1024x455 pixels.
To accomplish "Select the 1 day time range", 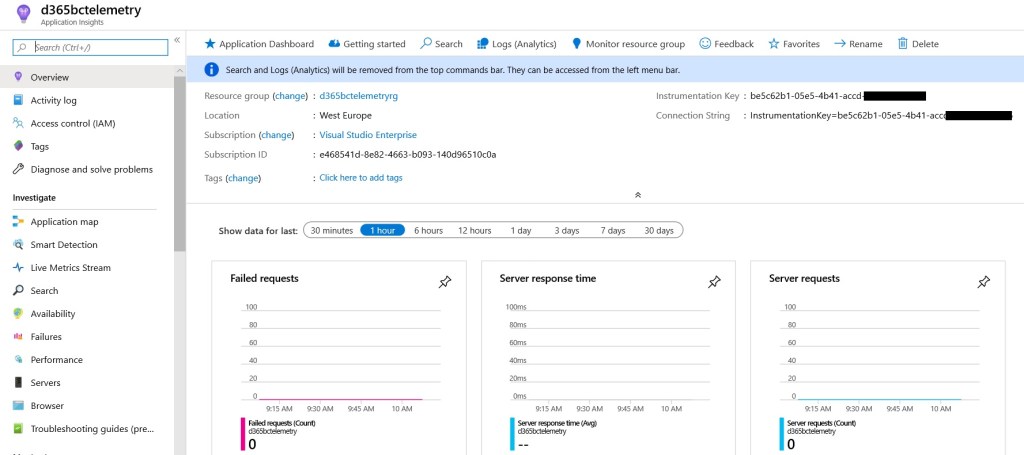I will 521,230.
